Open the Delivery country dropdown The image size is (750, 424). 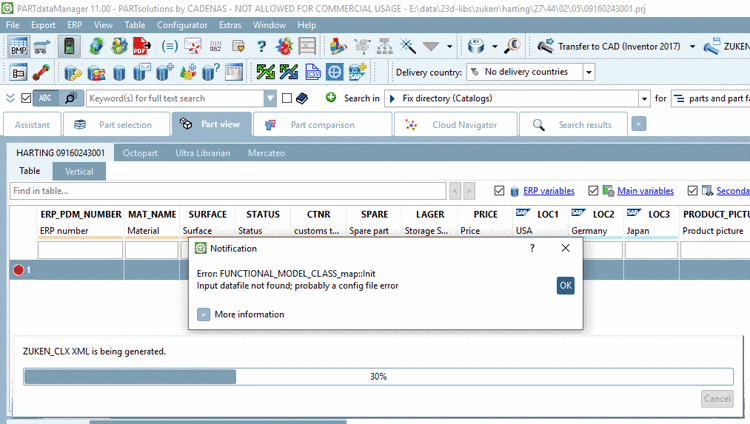click(x=589, y=72)
